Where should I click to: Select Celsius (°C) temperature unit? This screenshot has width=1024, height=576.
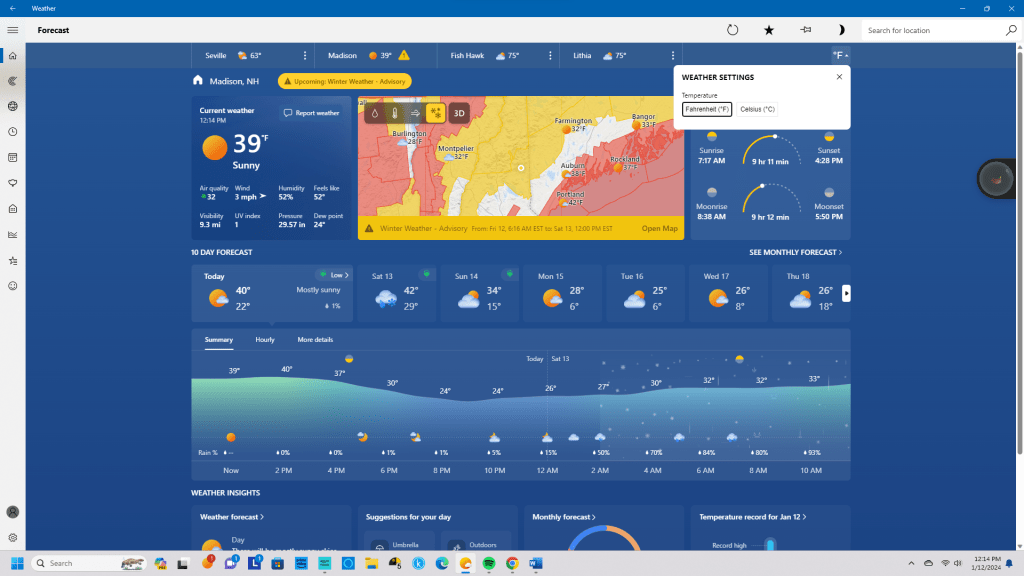tap(757, 109)
